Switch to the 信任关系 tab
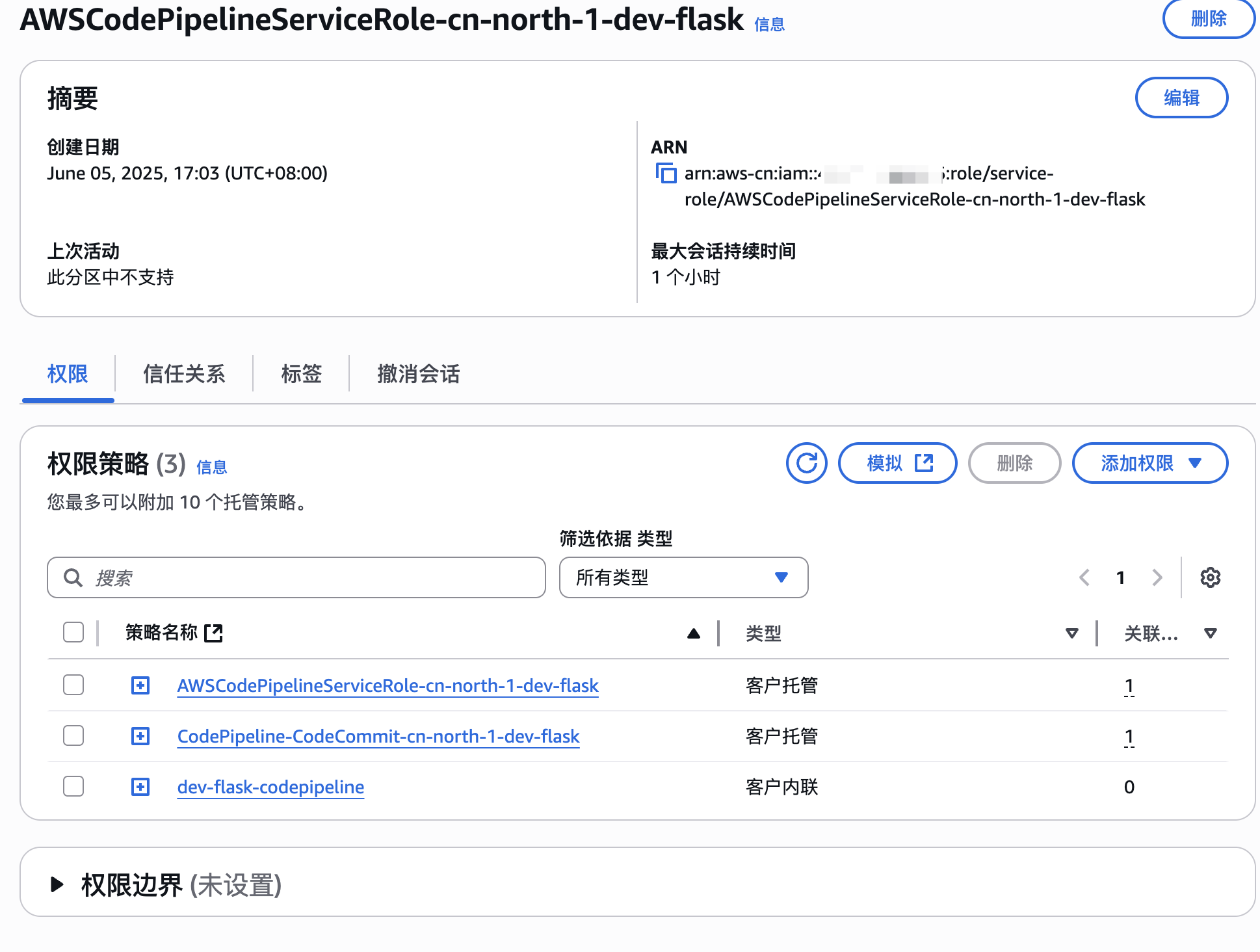 tap(184, 374)
